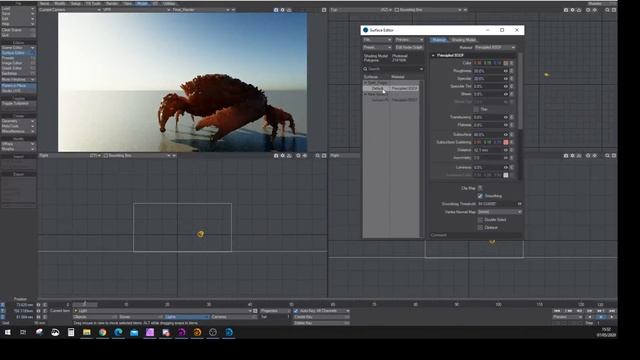Click the Surface Editor sidebar button
The height and width of the screenshot is (360, 640).
(18, 53)
